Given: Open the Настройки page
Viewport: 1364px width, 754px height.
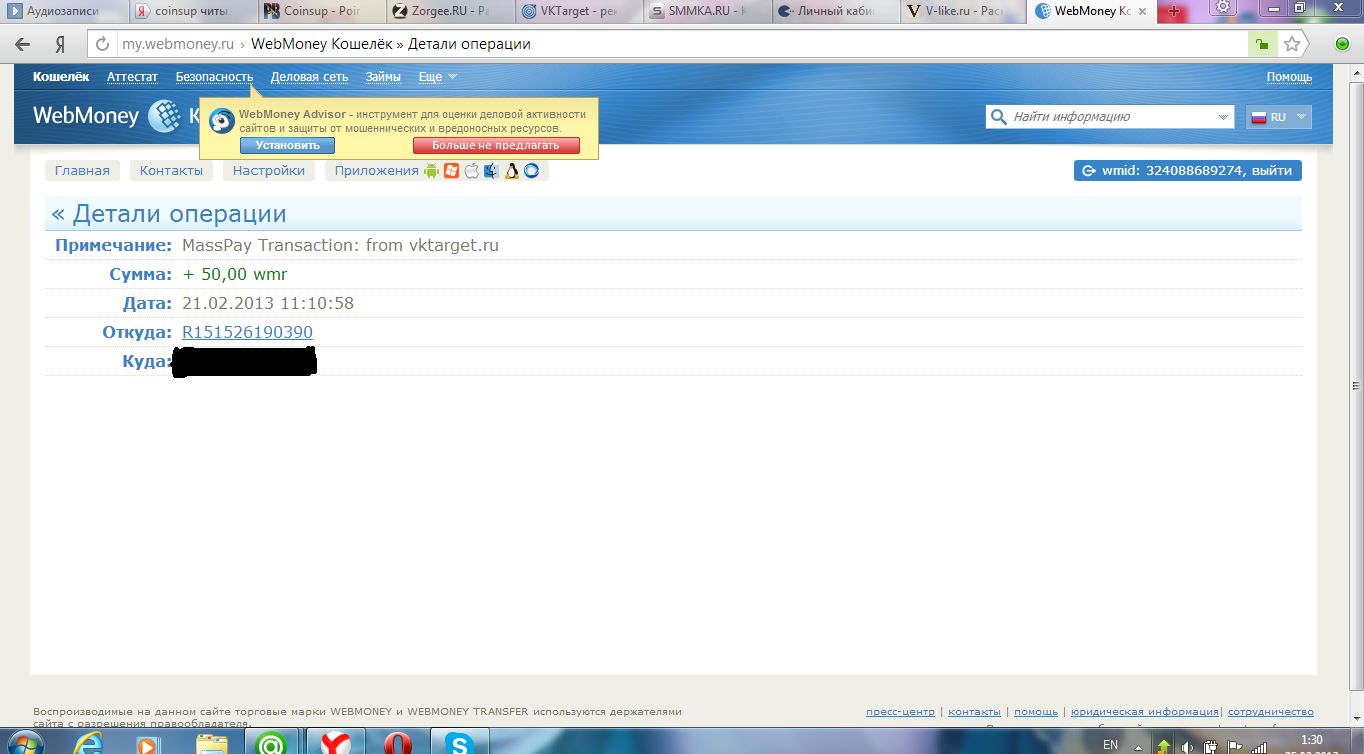Looking at the screenshot, I should (x=269, y=171).
